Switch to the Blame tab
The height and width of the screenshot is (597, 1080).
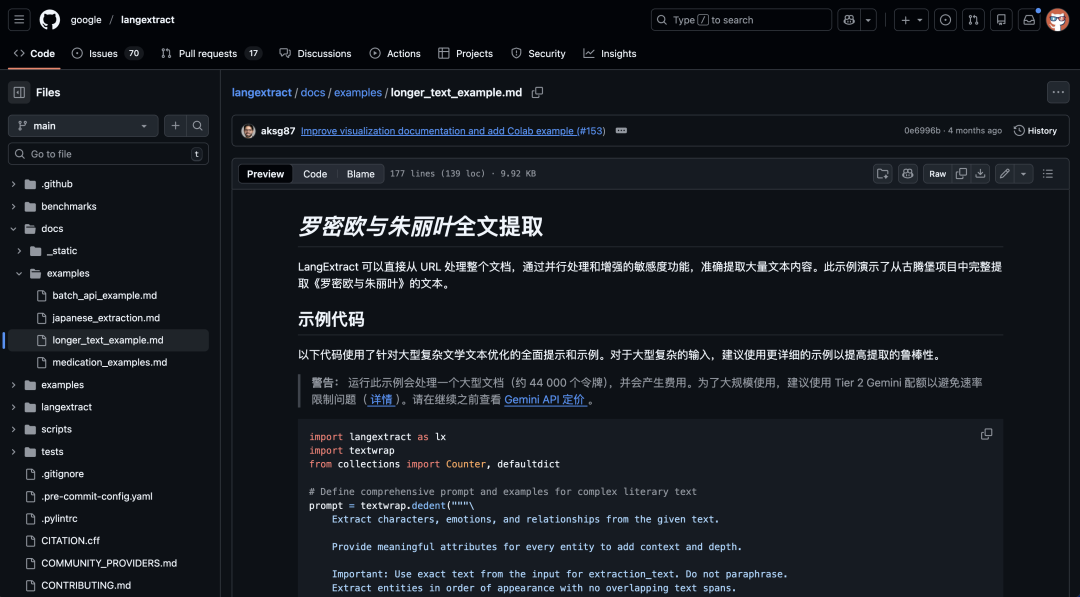click(360, 173)
